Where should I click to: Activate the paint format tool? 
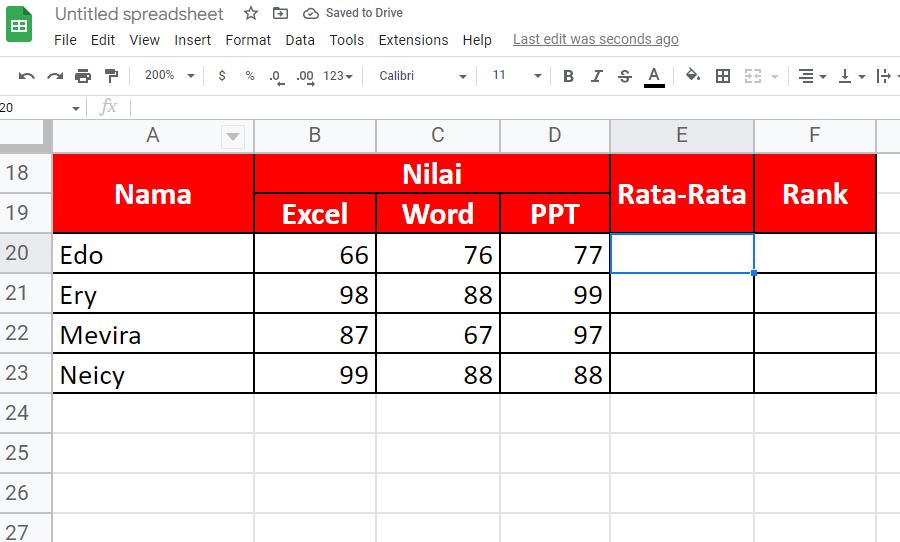111,76
